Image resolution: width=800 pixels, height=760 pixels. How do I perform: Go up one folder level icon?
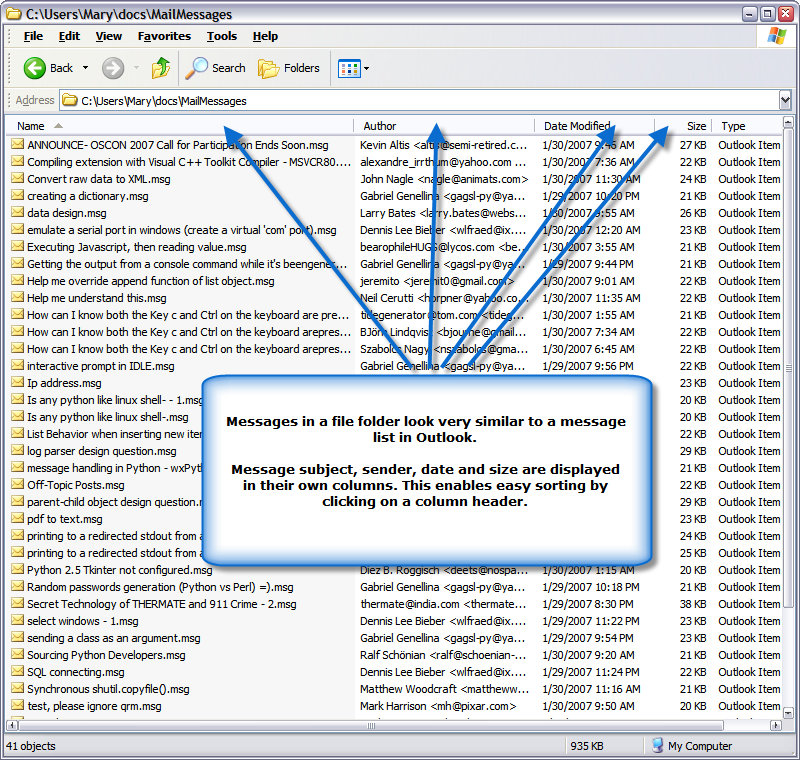[x=161, y=68]
